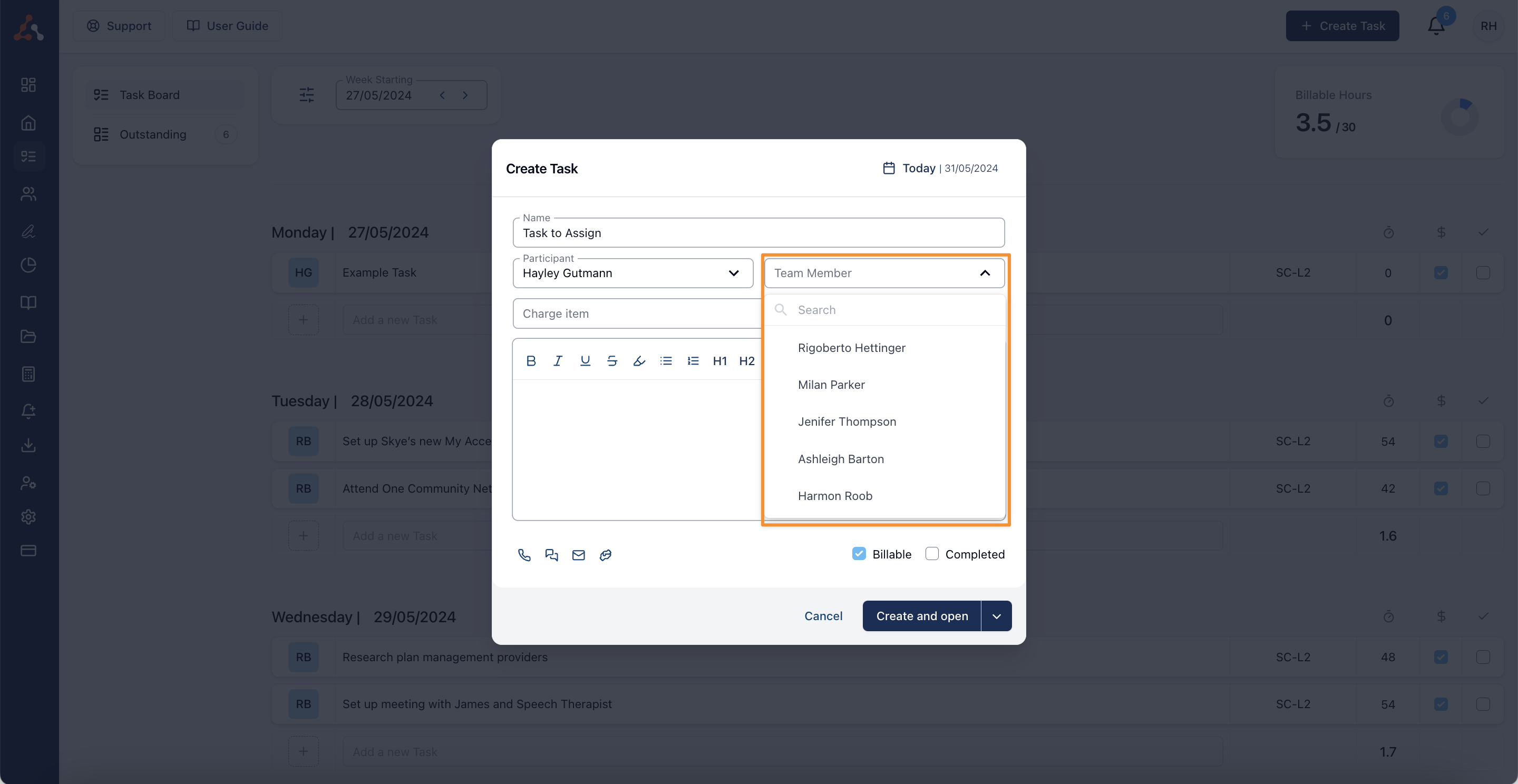Open the Support link
This screenshot has width=1518, height=784.
(119, 26)
